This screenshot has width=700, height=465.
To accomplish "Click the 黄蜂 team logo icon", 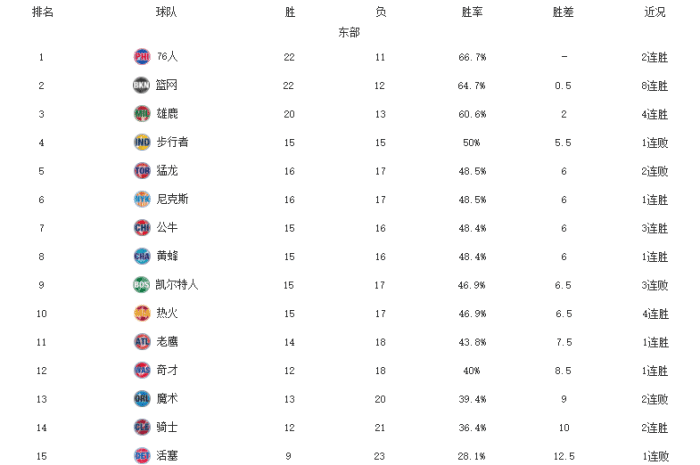I will 141,256.
